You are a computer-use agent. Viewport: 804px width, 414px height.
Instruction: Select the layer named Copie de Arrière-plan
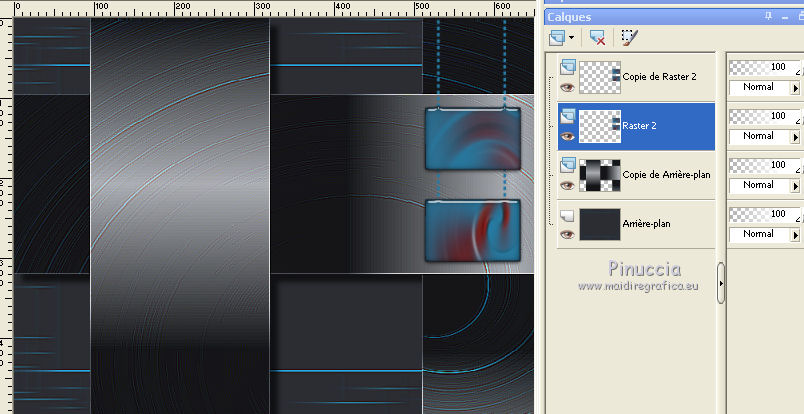(666, 175)
